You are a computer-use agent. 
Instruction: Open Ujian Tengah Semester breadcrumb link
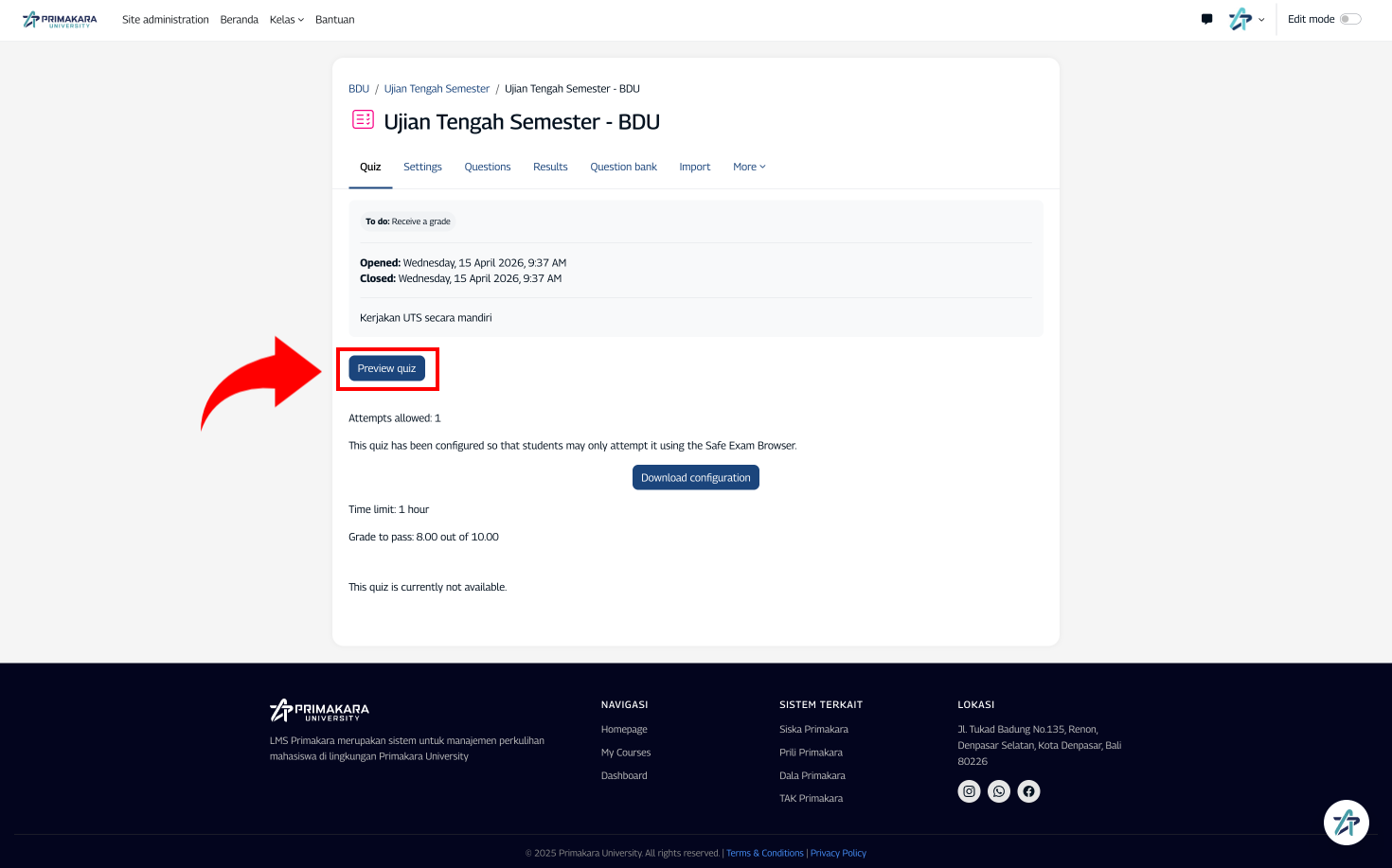(x=437, y=89)
